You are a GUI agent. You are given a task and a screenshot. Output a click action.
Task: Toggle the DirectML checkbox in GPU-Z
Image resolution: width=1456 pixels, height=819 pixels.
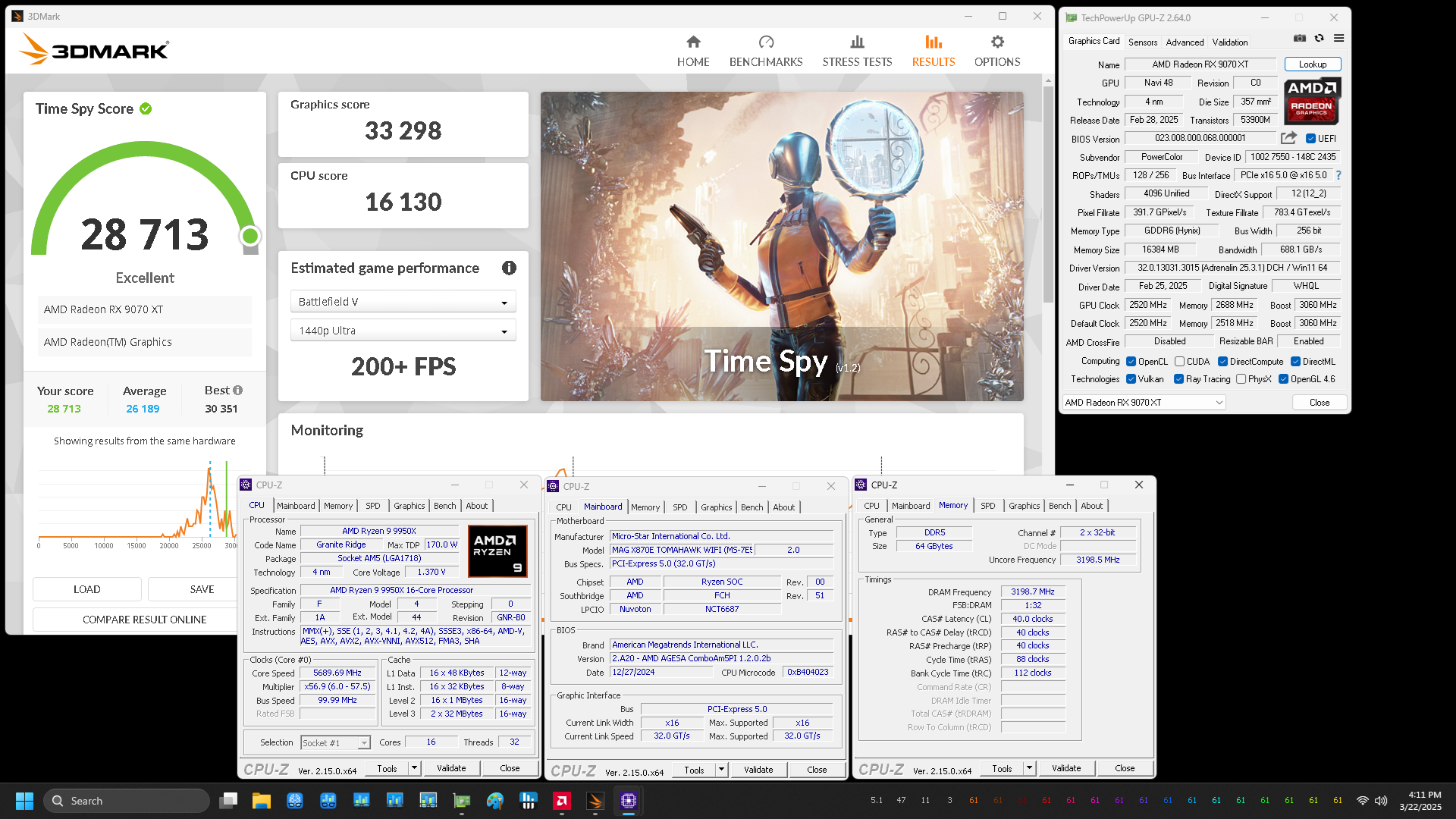click(1295, 362)
